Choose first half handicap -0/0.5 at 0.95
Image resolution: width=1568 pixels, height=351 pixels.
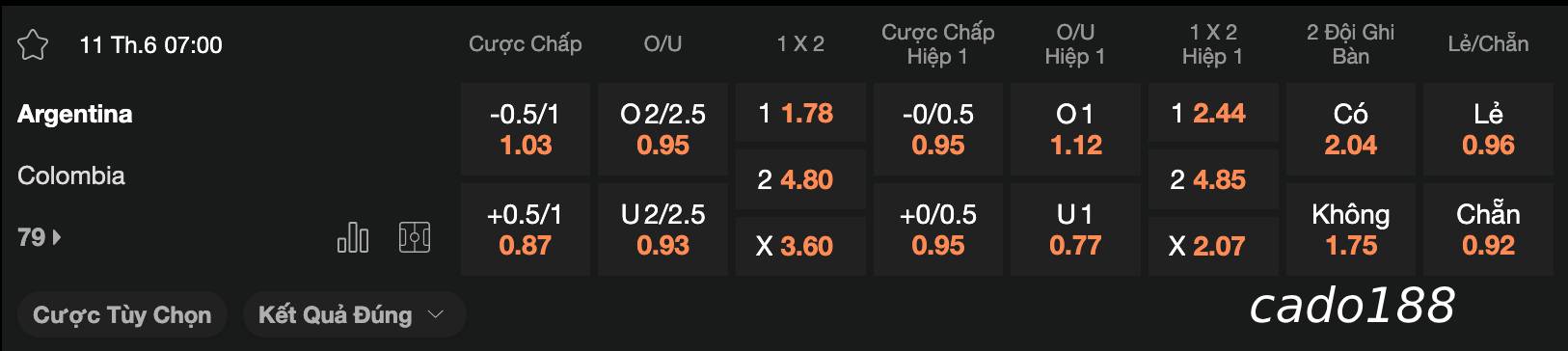pyautogui.click(x=938, y=129)
